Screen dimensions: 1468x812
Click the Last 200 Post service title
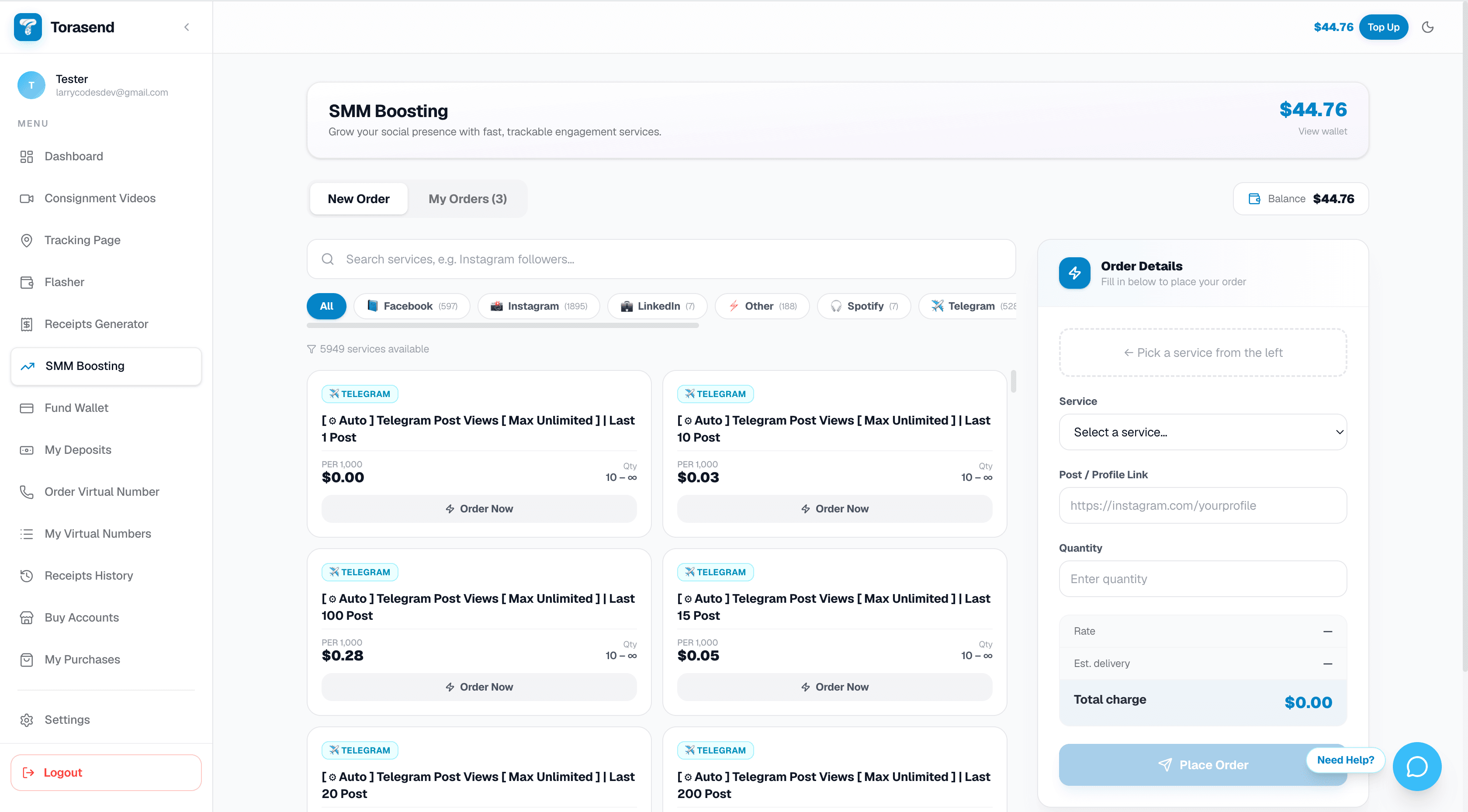click(834, 785)
